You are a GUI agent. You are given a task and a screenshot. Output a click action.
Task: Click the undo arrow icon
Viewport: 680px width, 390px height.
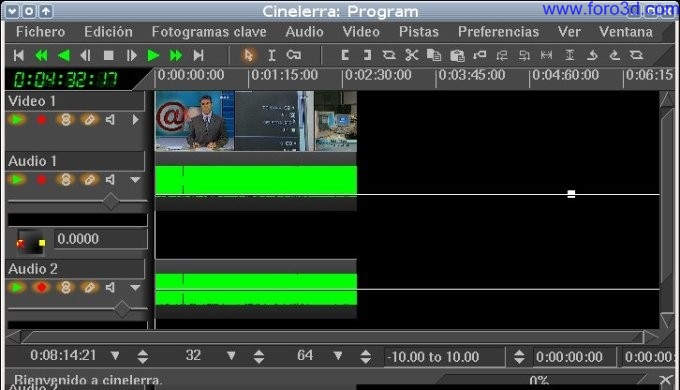point(592,55)
